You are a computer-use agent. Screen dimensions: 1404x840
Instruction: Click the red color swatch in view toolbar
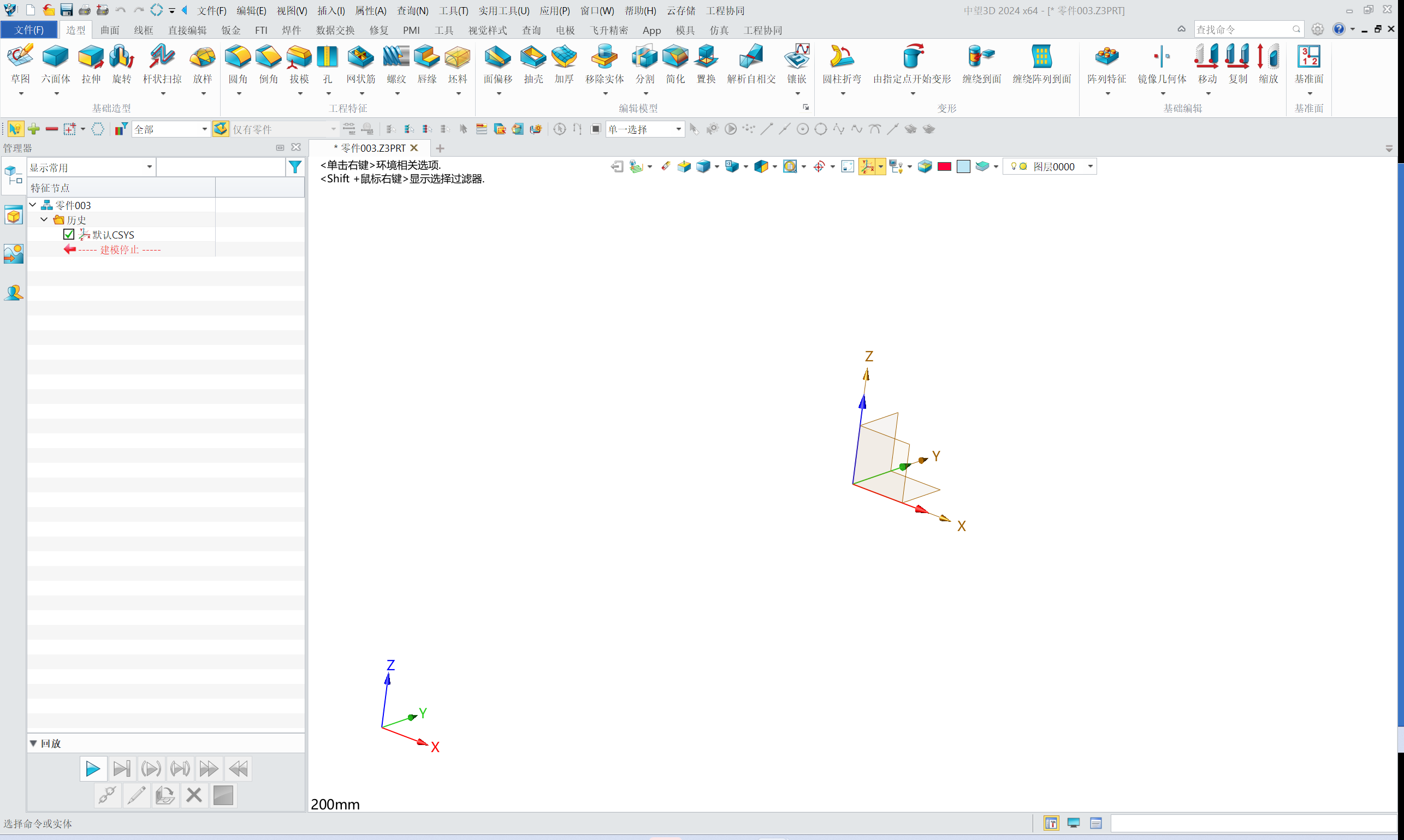point(944,166)
